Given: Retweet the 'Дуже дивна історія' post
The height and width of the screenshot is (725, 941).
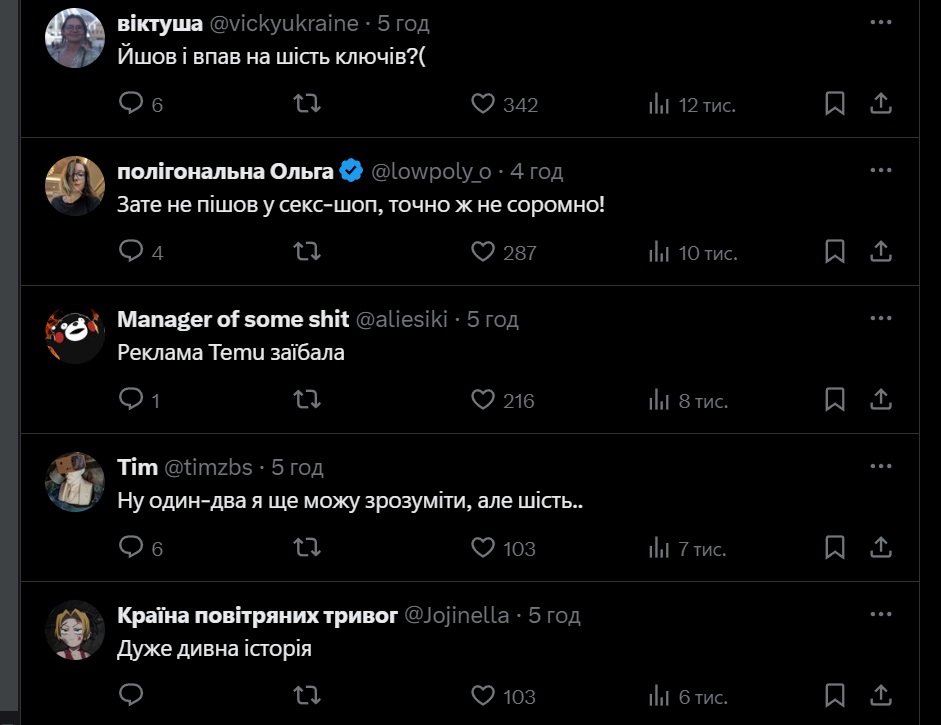Looking at the screenshot, I should [x=306, y=695].
